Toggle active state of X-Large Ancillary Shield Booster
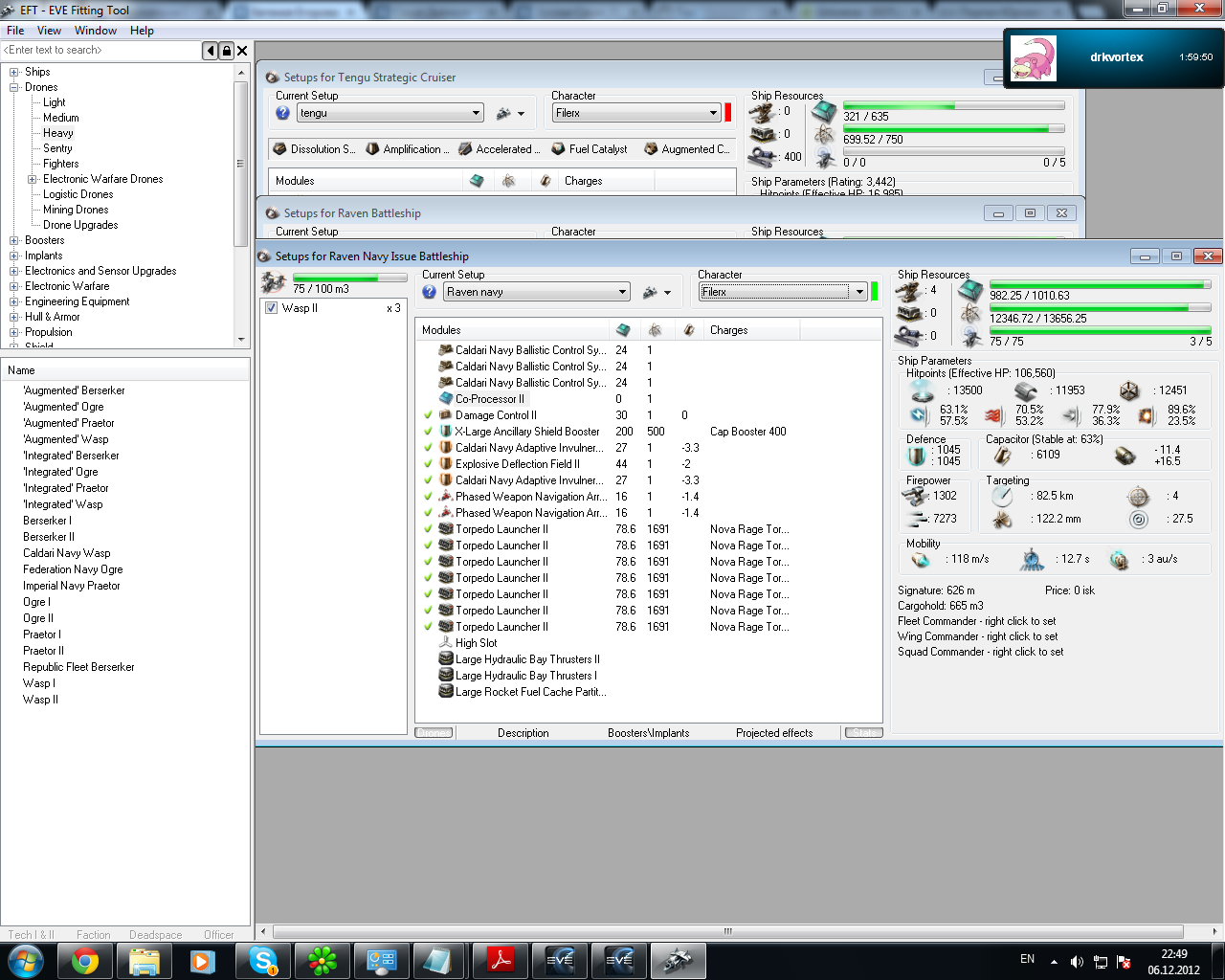 (x=428, y=432)
